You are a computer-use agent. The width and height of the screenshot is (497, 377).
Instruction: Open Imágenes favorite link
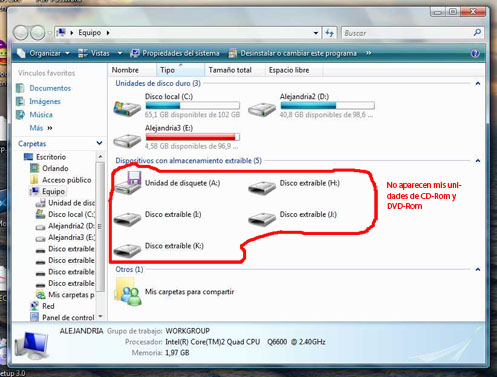tap(45, 101)
